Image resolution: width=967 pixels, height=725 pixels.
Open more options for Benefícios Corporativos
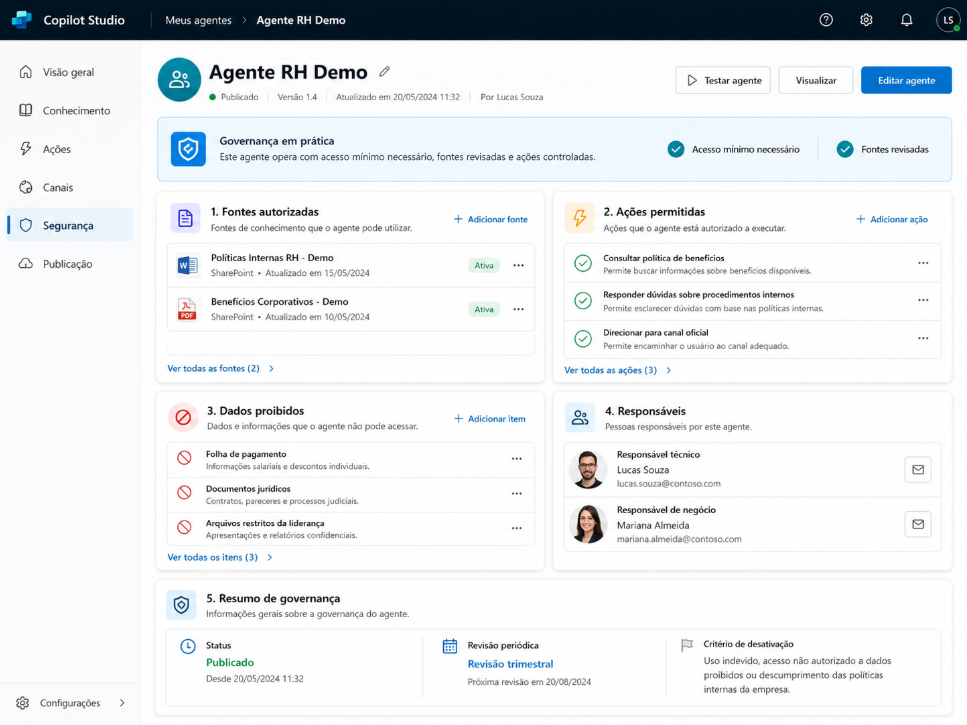(519, 309)
